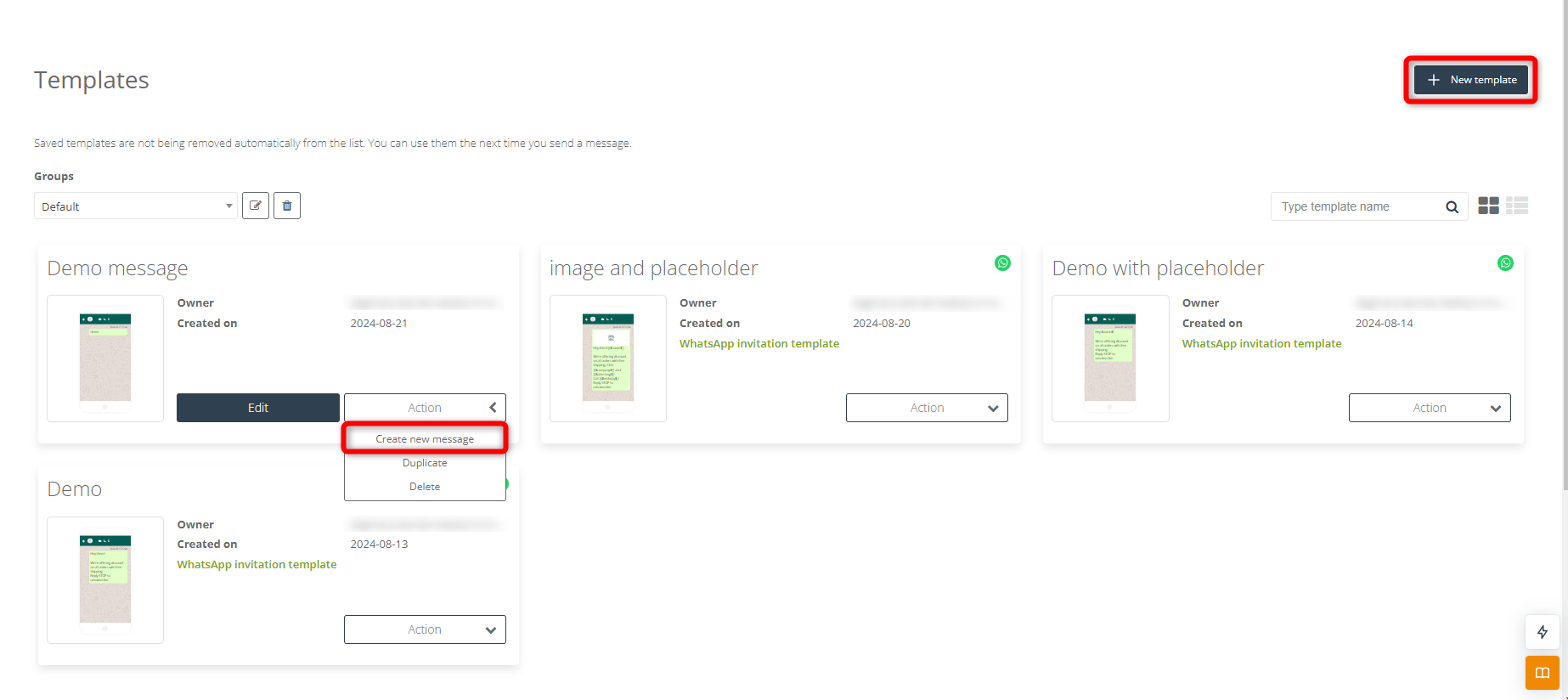The height and width of the screenshot is (700, 1568).
Task: Click the lightning bolt quick action icon
Action: [1543, 632]
